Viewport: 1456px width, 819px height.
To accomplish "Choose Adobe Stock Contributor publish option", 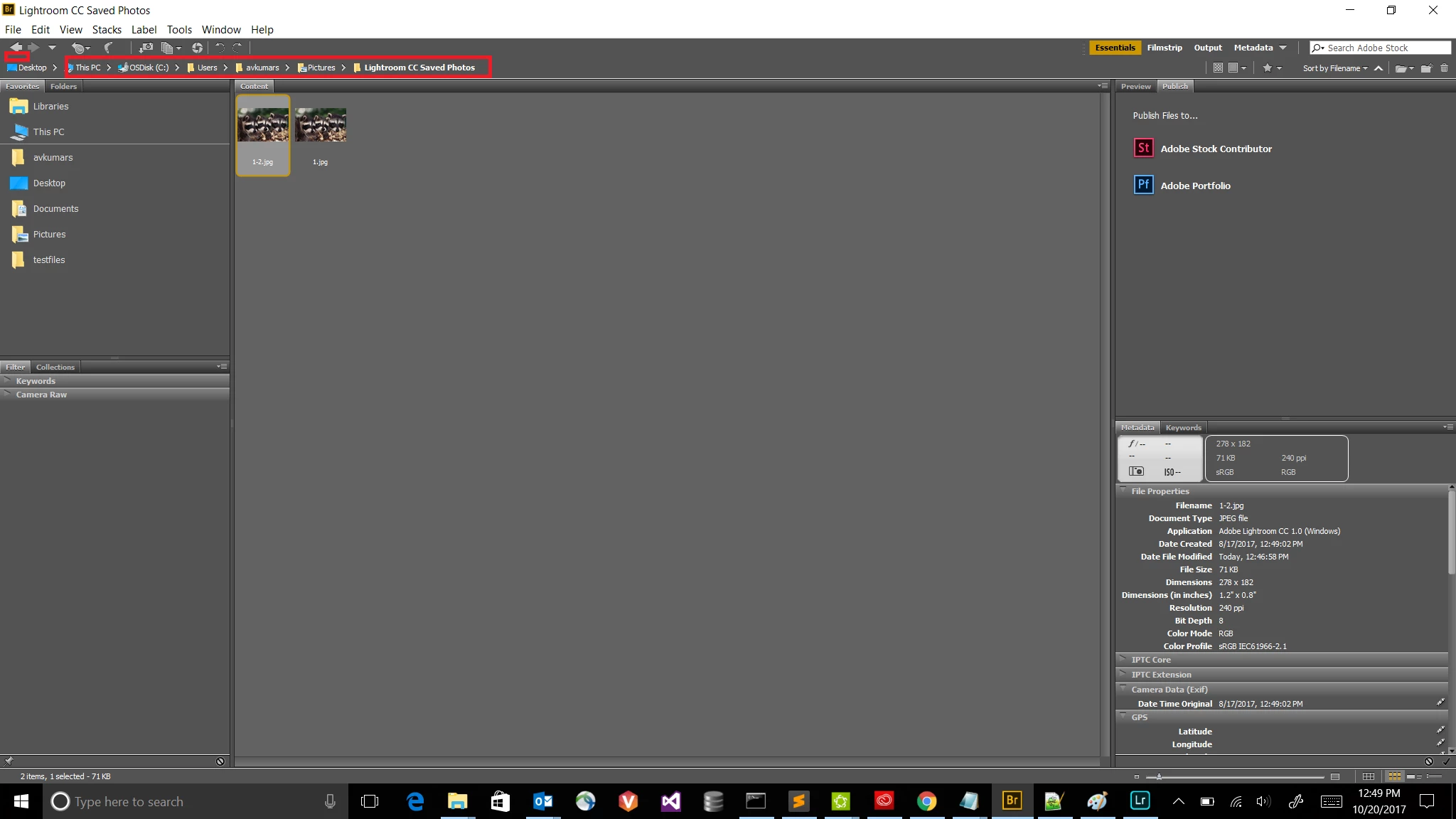I will point(1216,149).
